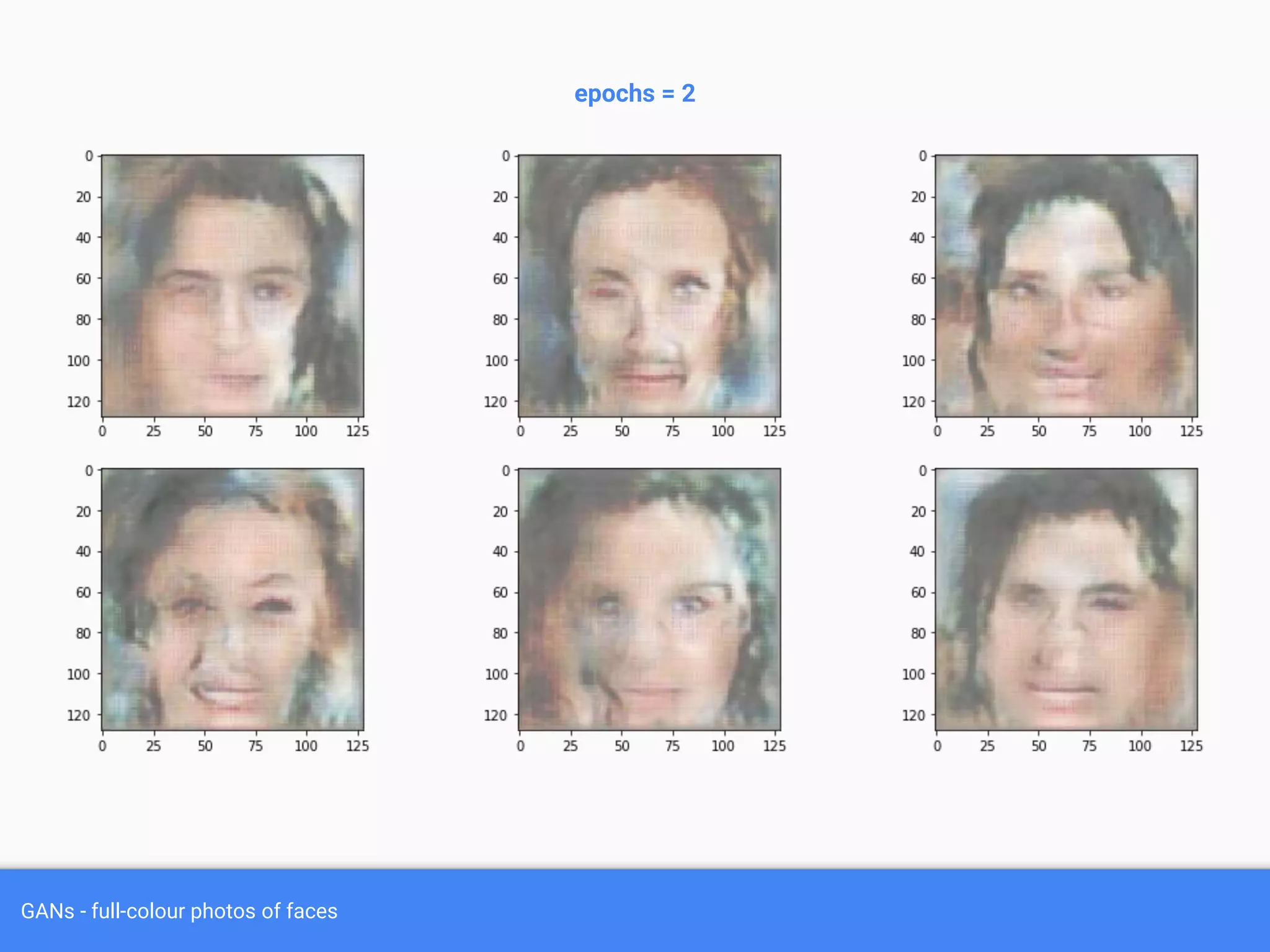The image size is (1270, 952).
Task: Click the 'epochs = 2' slide title
Action: [634, 94]
